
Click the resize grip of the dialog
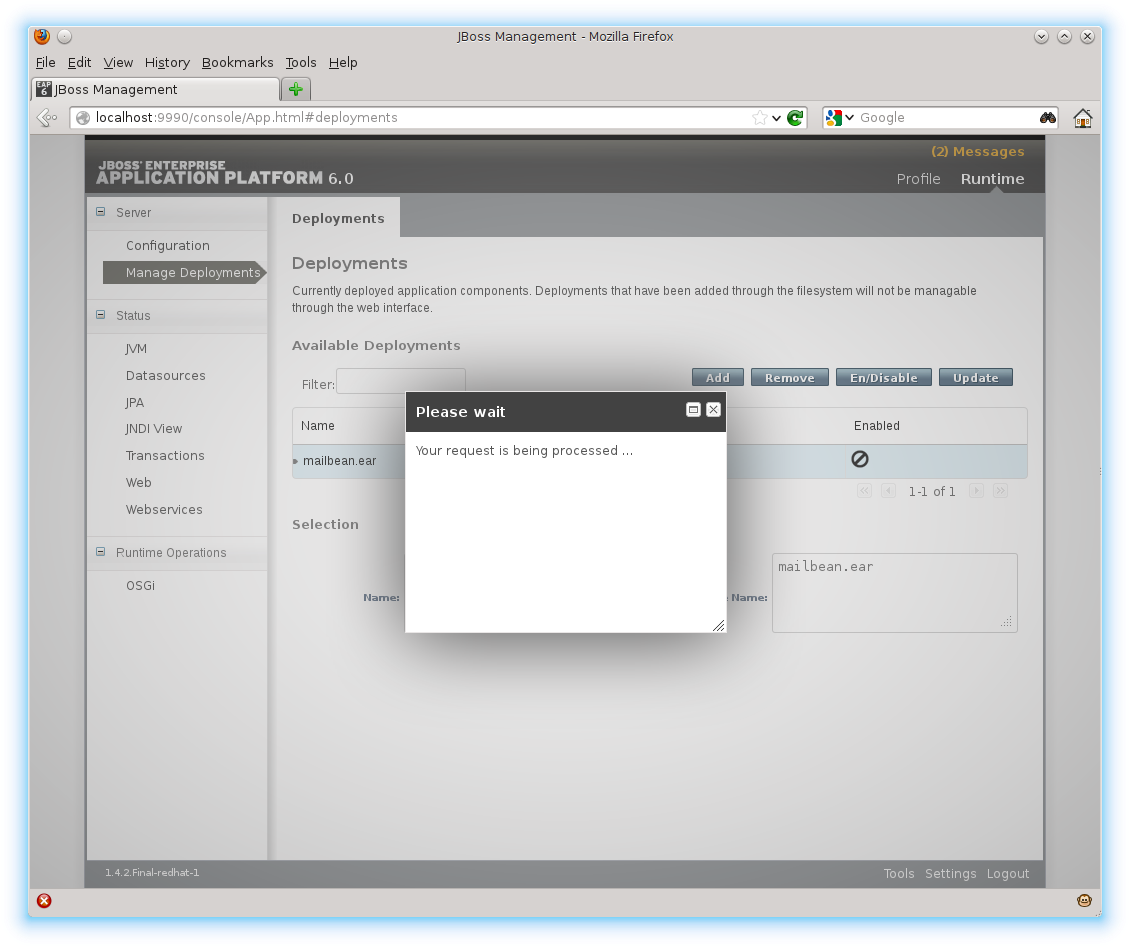[x=719, y=626]
